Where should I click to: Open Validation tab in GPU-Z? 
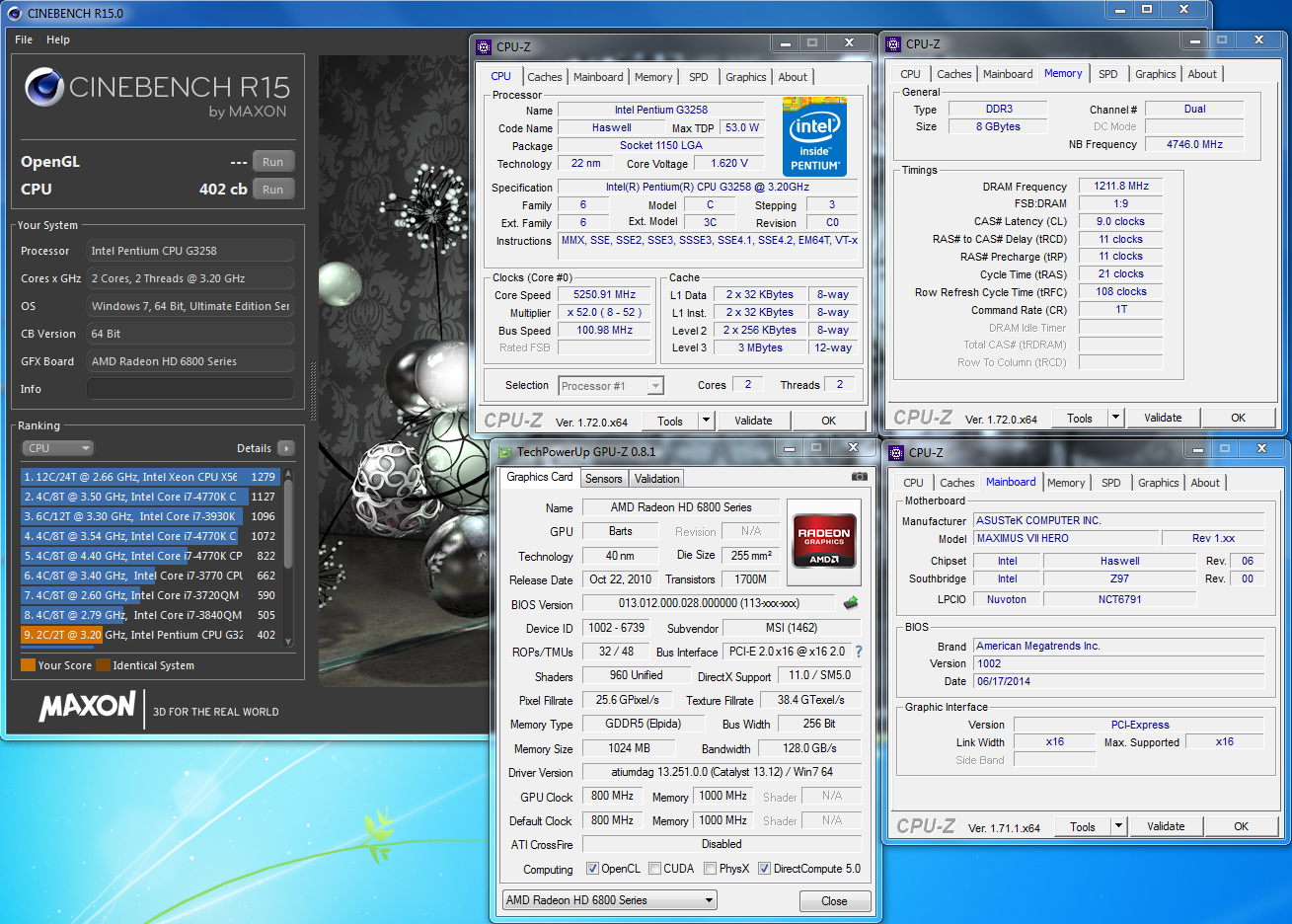(x=657, y=479)
